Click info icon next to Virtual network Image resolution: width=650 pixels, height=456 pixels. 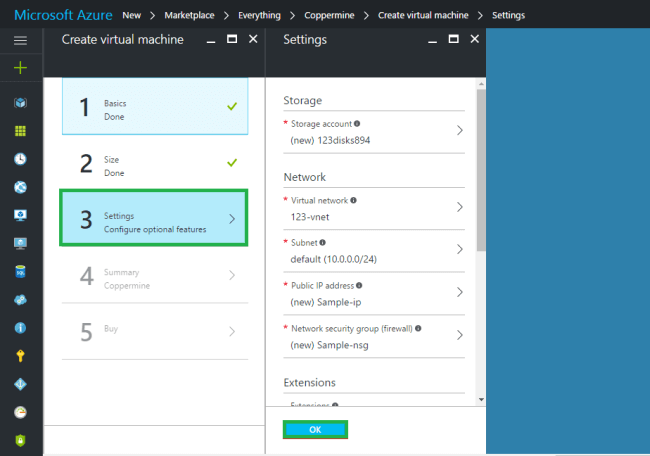tap(353, 200)
